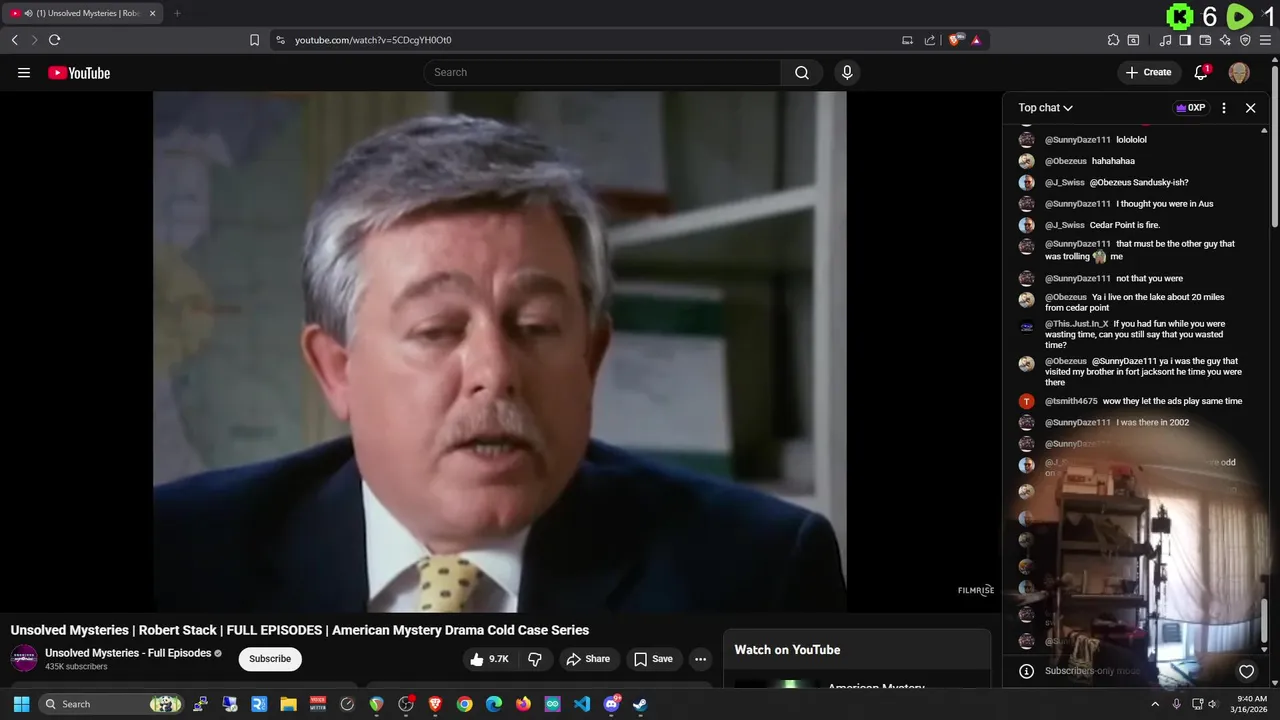Click the heart reaction icon in chat
The height and width of the screenshot is (720, 1280).
[x=1246, y=671]
